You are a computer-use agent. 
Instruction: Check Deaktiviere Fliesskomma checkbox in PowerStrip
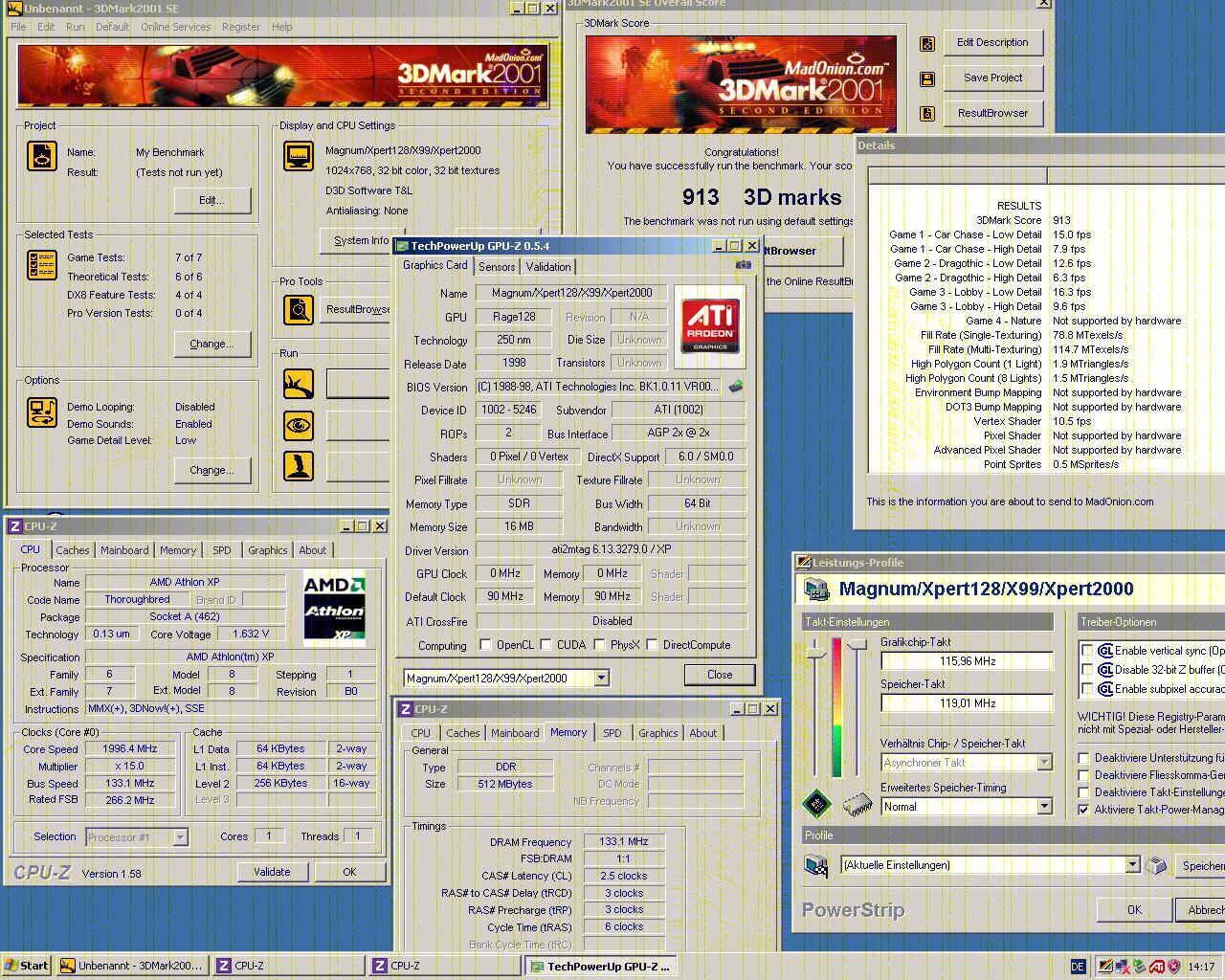1083,775
